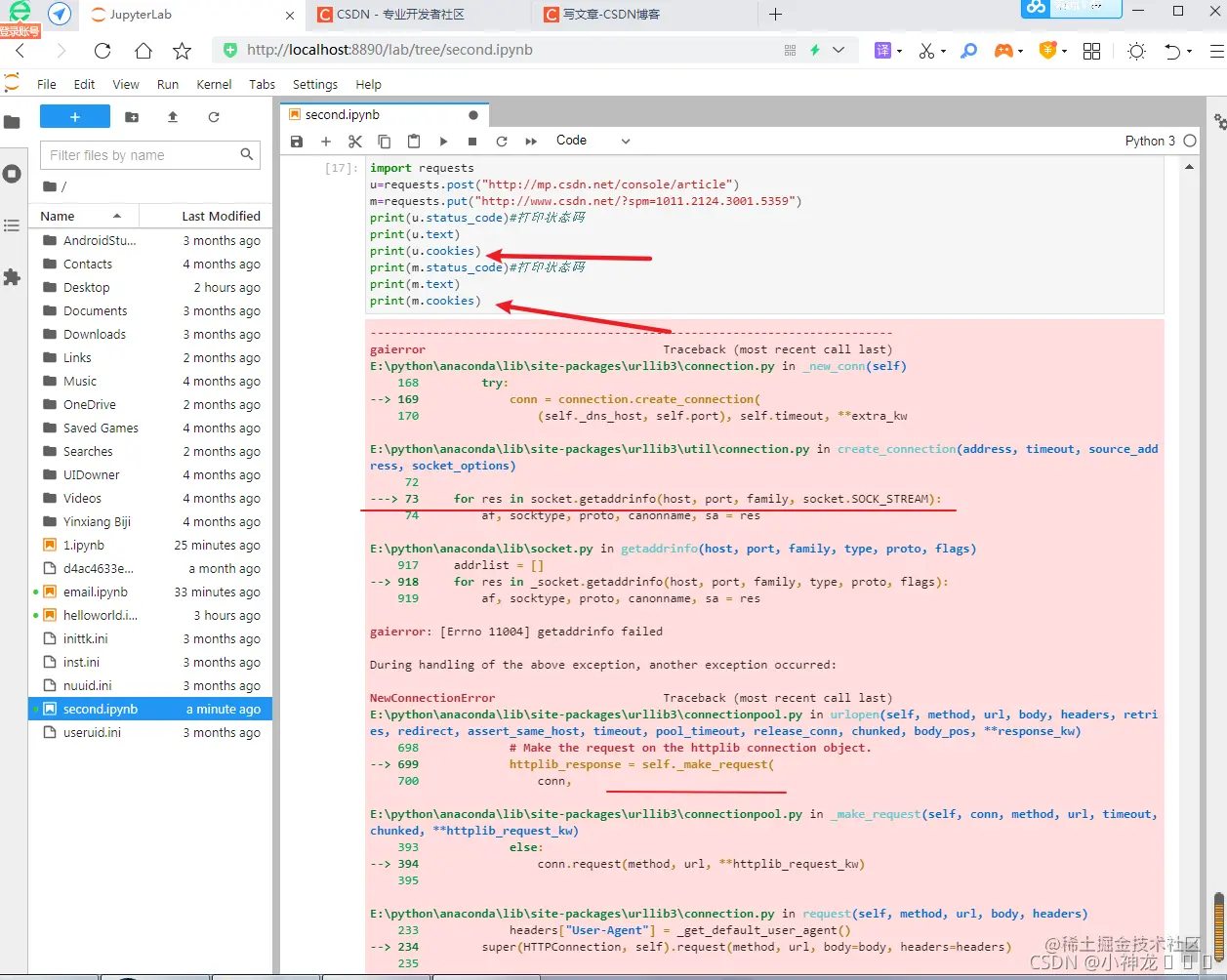Click the Filter files by name field
The image size is (1227, 980).
(150, 155)
